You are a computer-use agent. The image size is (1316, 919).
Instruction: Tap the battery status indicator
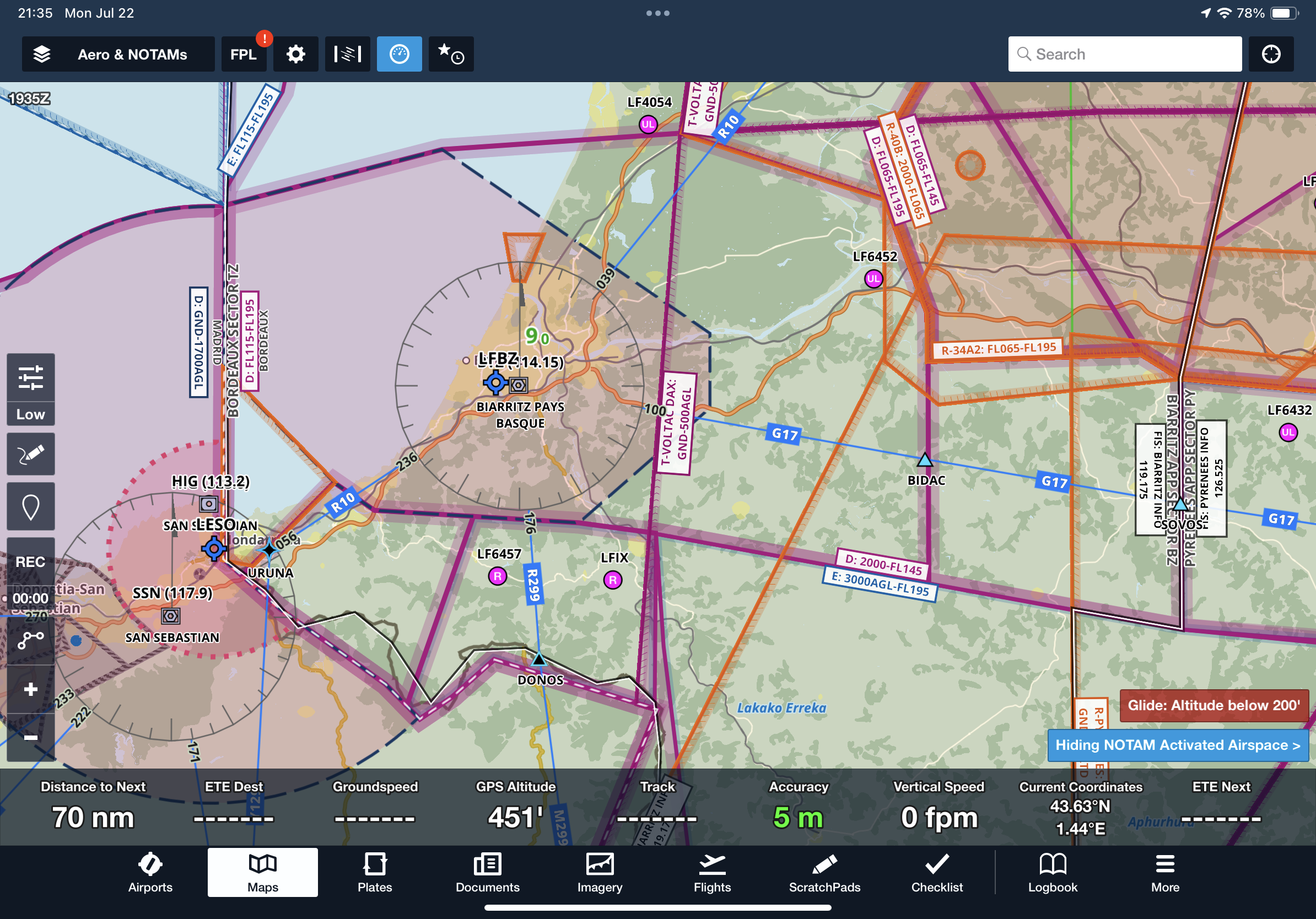coord(1285,13)
